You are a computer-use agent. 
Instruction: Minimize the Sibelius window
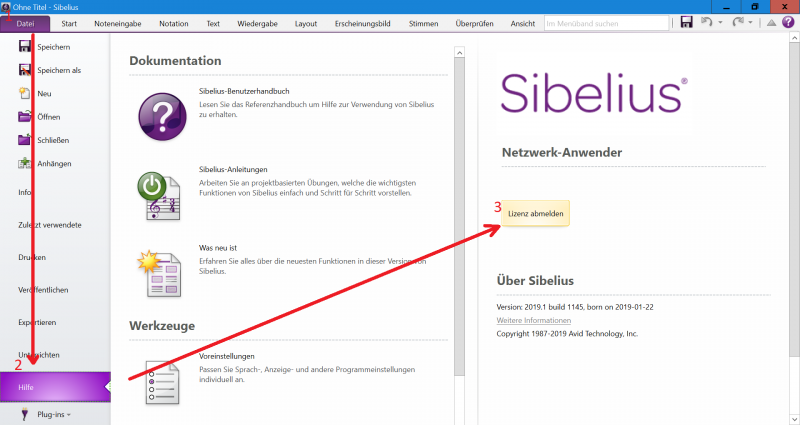pyautogui.click(x=727, y=7)
